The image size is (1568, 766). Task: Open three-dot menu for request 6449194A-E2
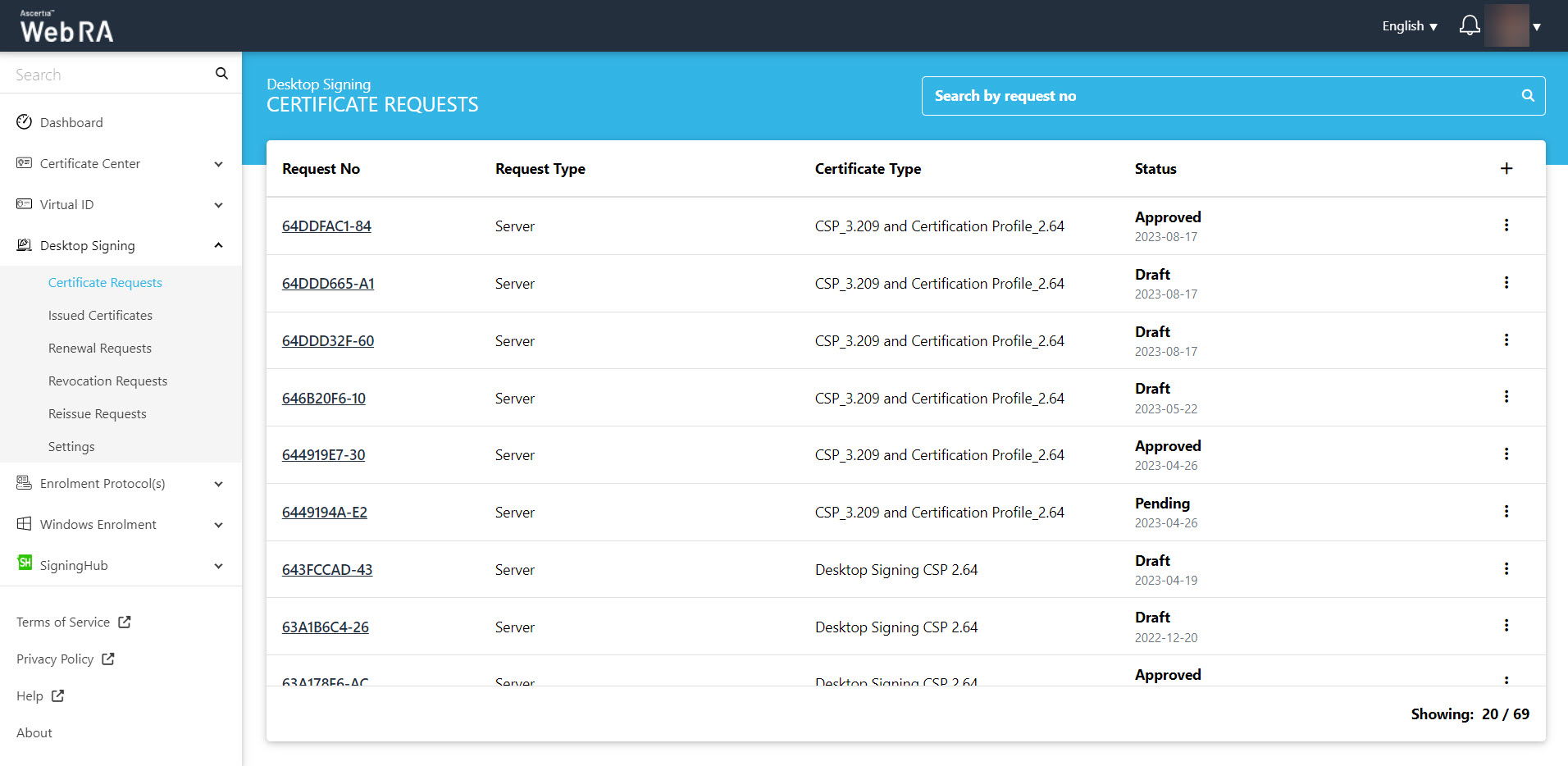[x=1506, y=512]
